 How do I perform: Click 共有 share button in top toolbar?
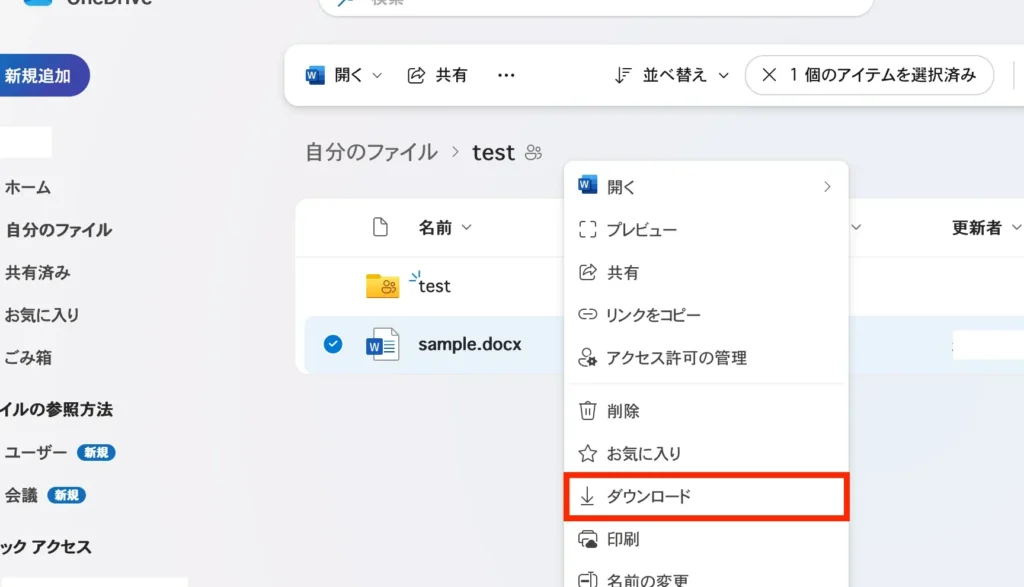tap(438, 75)
